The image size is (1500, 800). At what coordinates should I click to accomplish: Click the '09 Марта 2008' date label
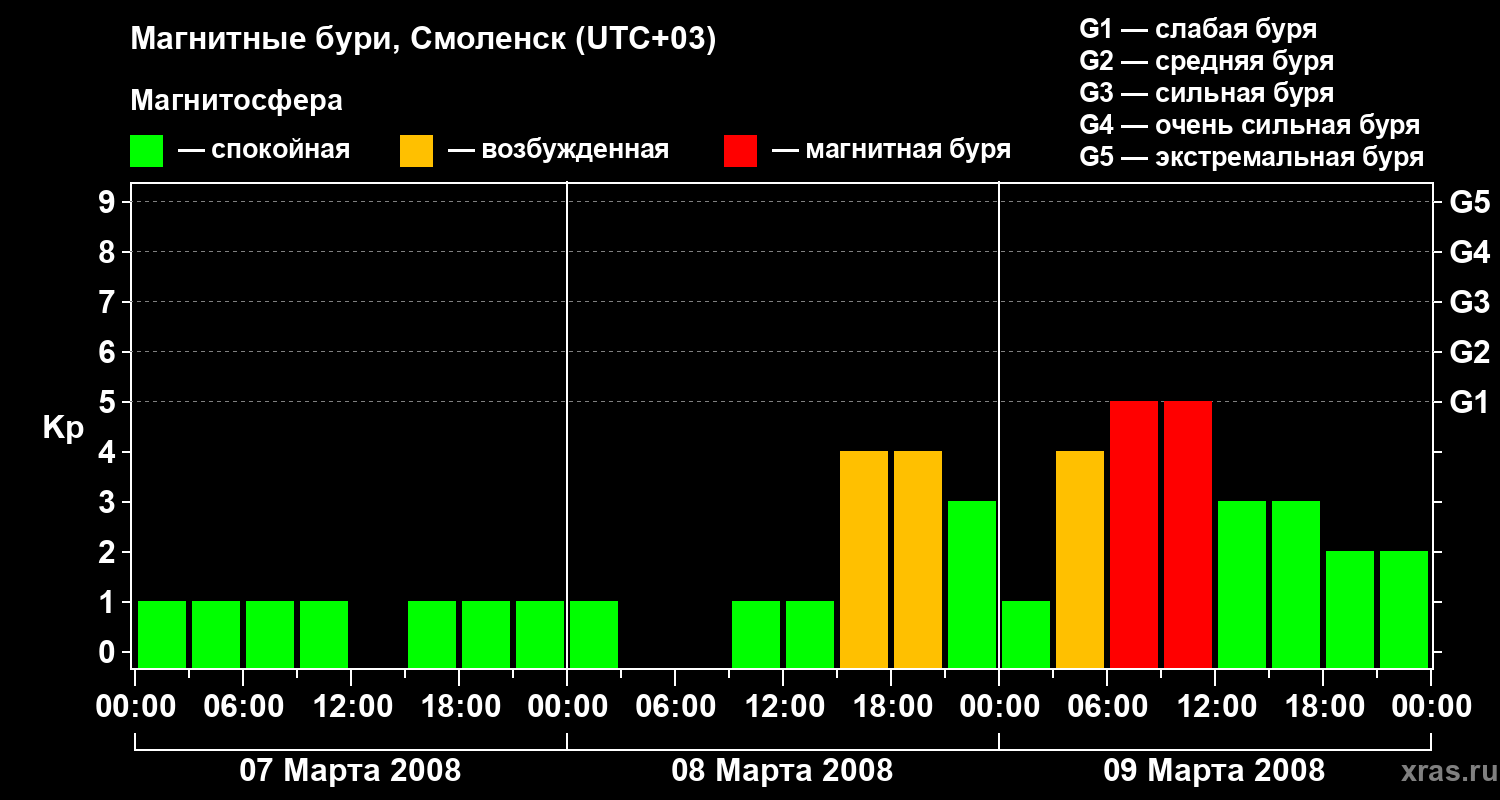tap(1214, 771)
